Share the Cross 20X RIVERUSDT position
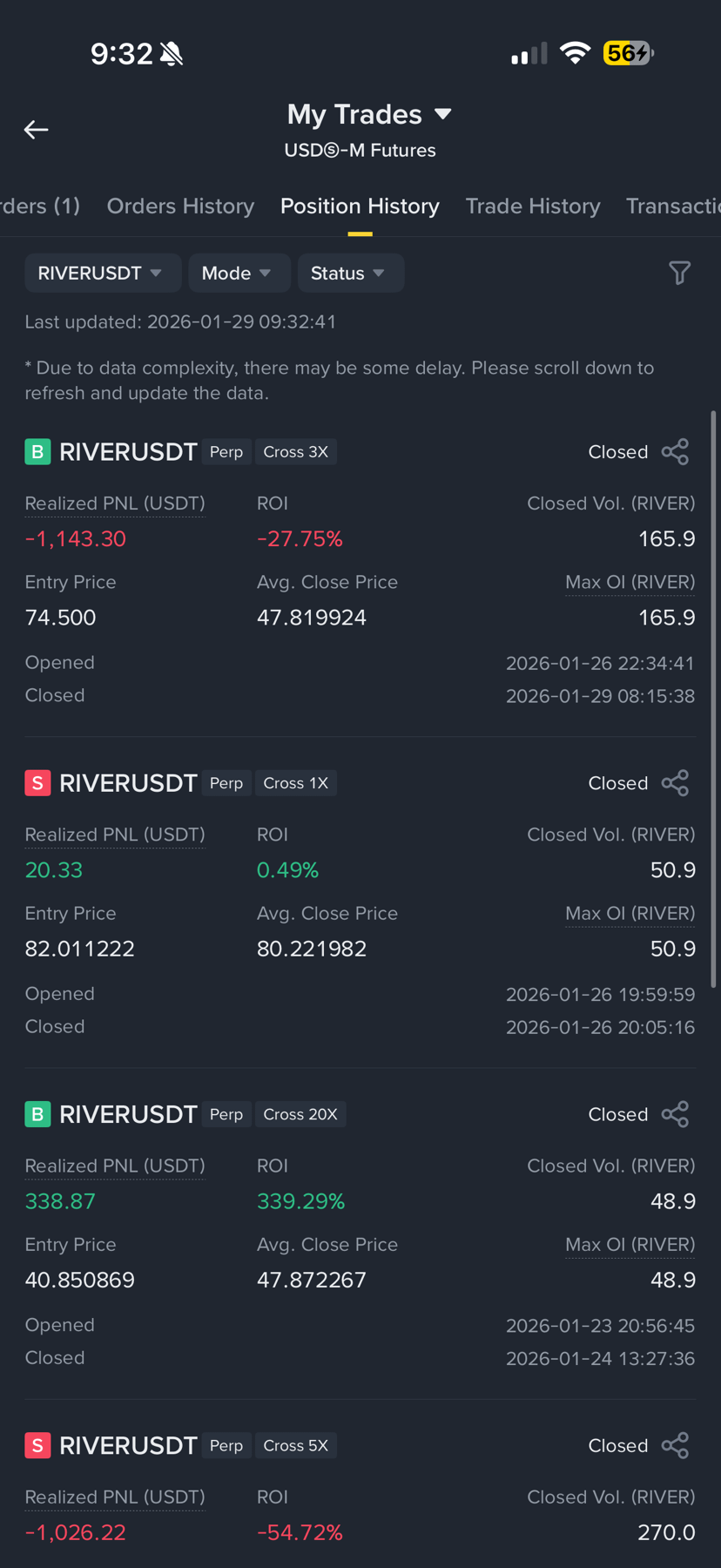This screenshot has height=1568, width=721. 675,1114
